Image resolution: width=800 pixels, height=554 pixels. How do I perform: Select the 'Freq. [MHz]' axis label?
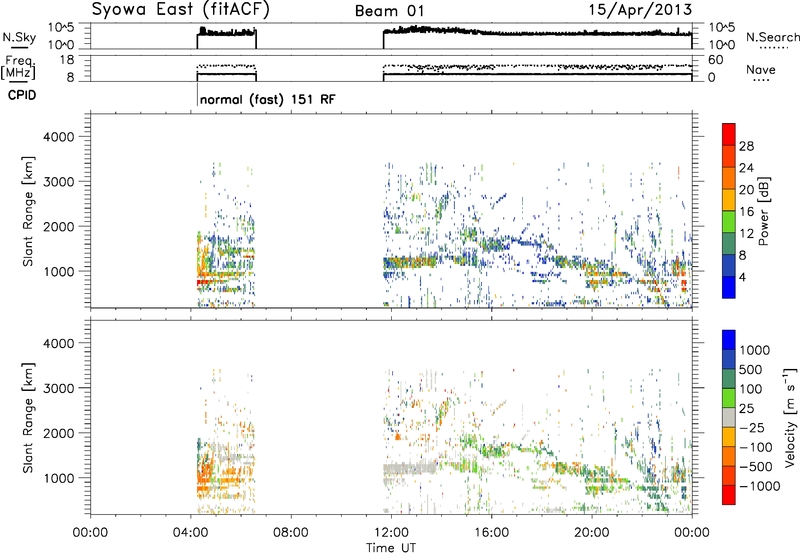pos(18,68)
